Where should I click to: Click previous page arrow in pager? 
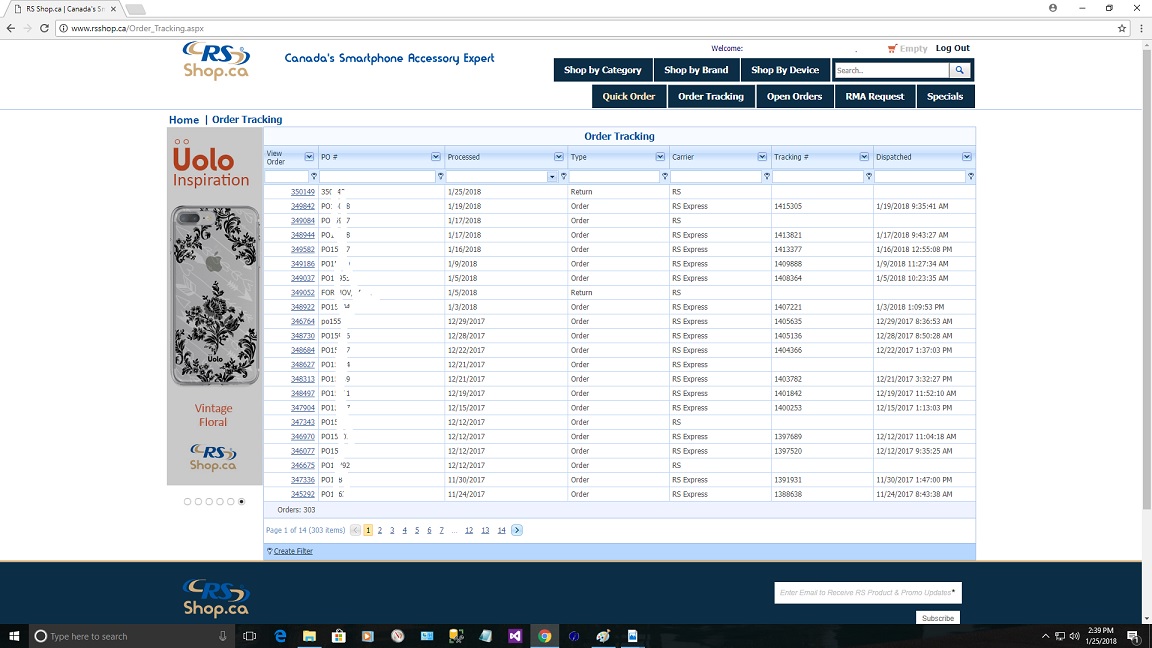(356, 530)
